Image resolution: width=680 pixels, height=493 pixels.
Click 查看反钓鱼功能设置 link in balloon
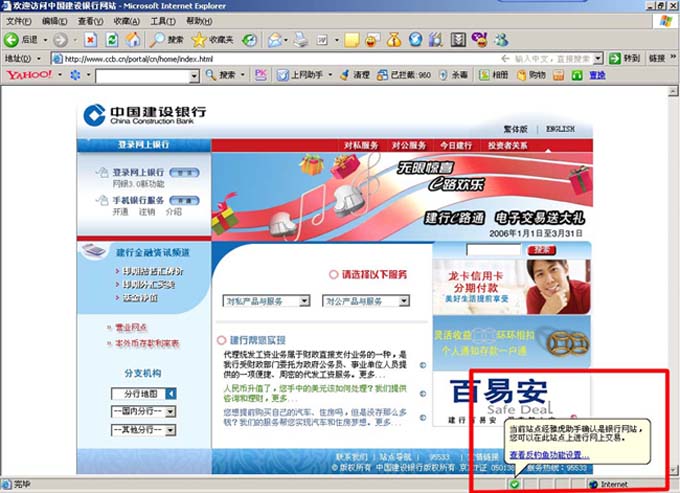coord(549,455)
